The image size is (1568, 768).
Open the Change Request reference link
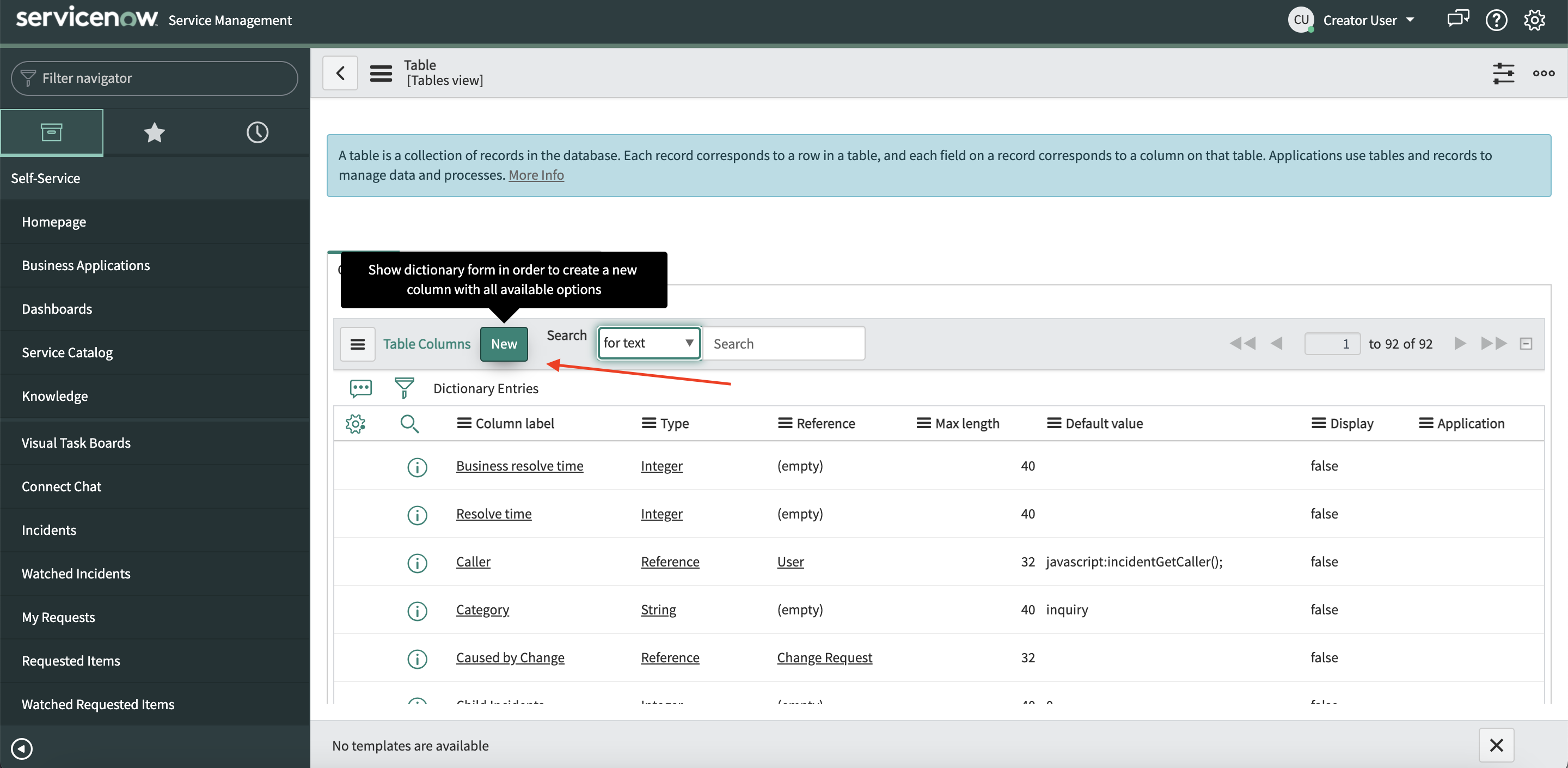824,658
